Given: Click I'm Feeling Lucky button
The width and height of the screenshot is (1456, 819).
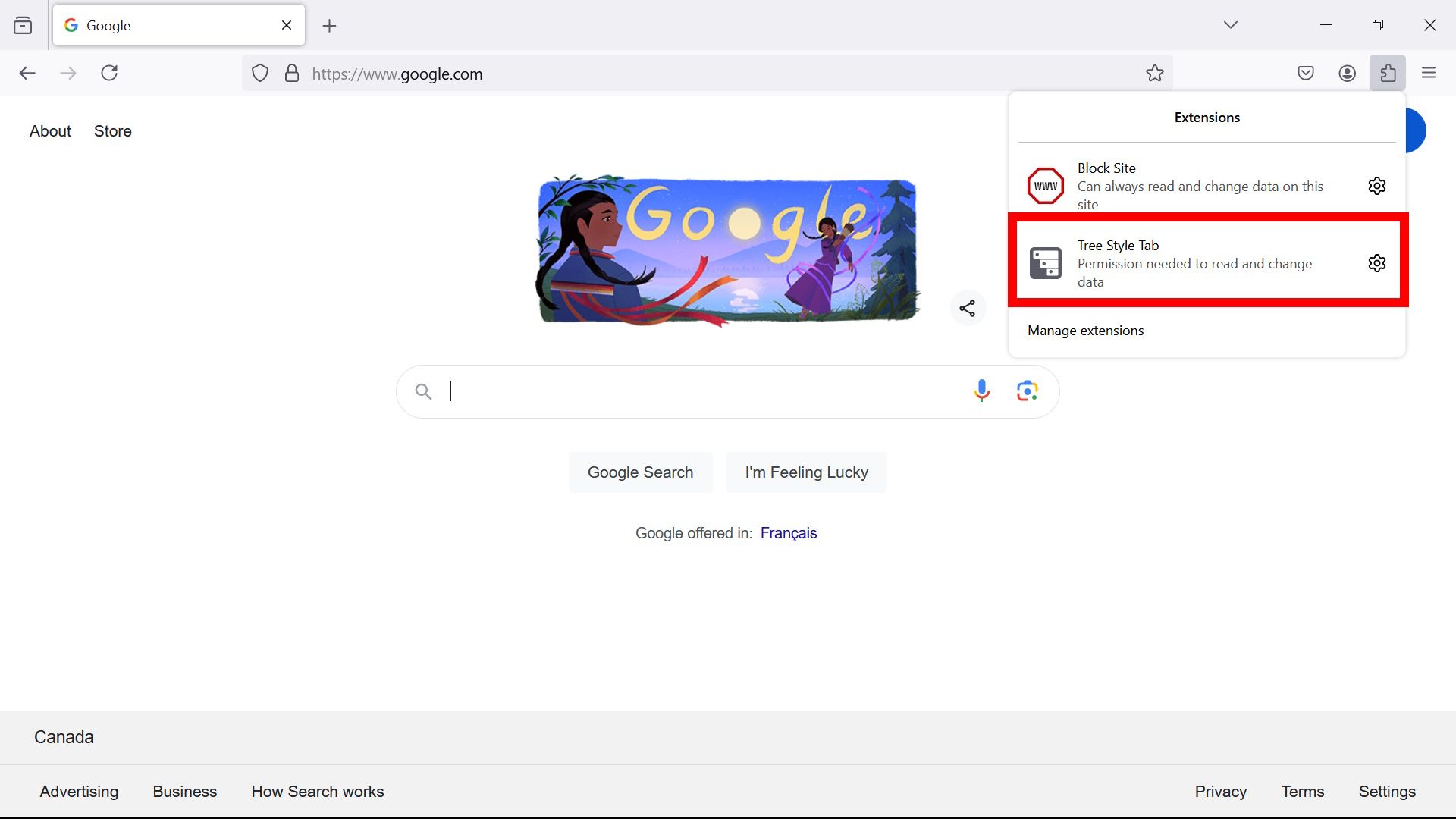Looking at the screenshot, I should pyautogui.click(x=806, y=472).
